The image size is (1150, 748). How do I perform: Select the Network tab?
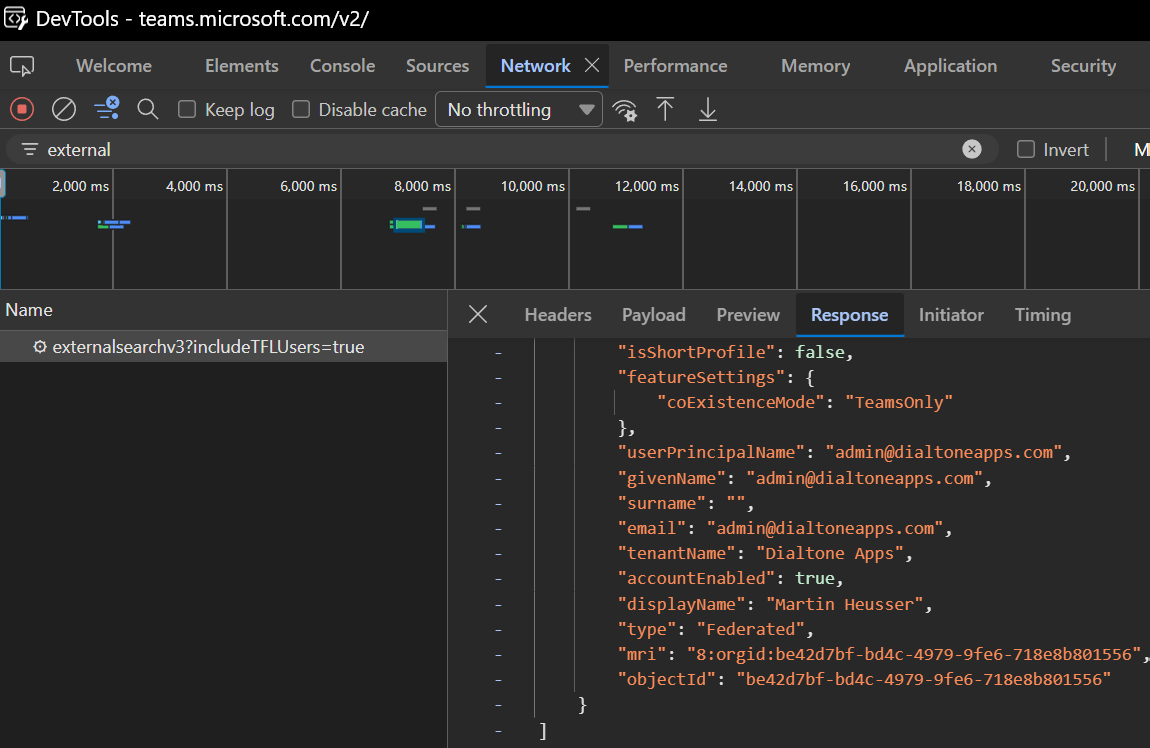pyautogui.click(x=535, y=66)
